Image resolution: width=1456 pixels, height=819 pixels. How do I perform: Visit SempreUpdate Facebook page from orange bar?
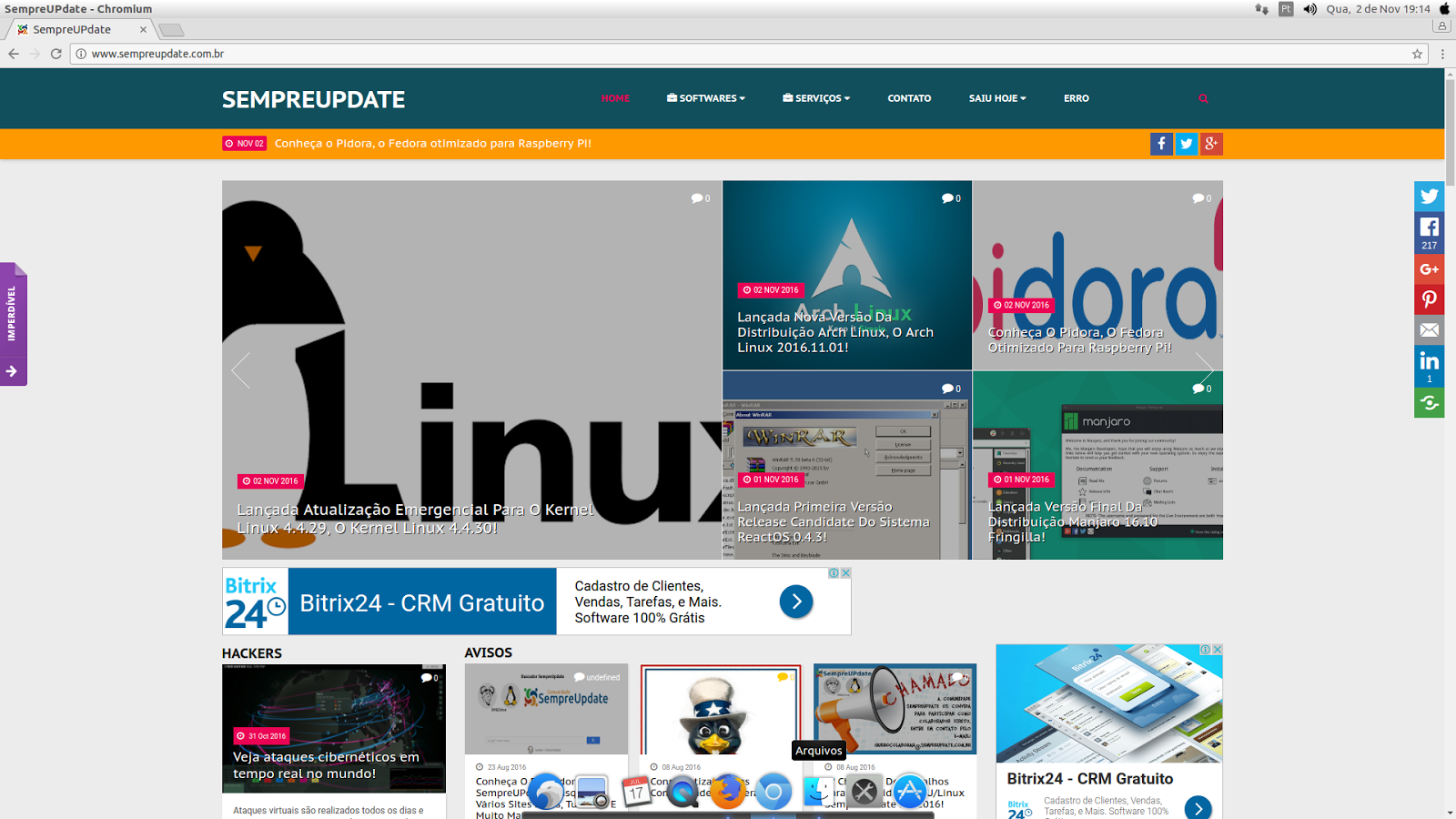tap(1161, 144)
